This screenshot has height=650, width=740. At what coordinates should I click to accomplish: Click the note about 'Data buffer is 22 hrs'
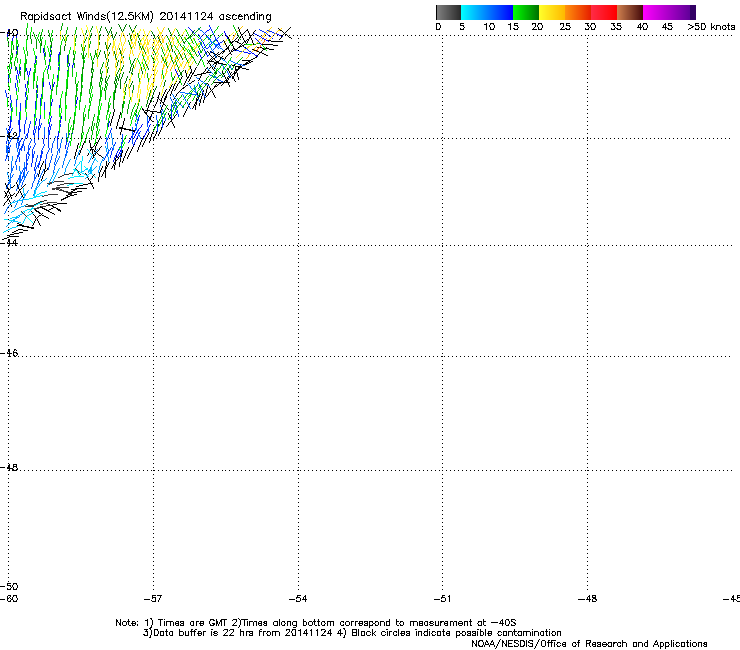tap(352, 633)
